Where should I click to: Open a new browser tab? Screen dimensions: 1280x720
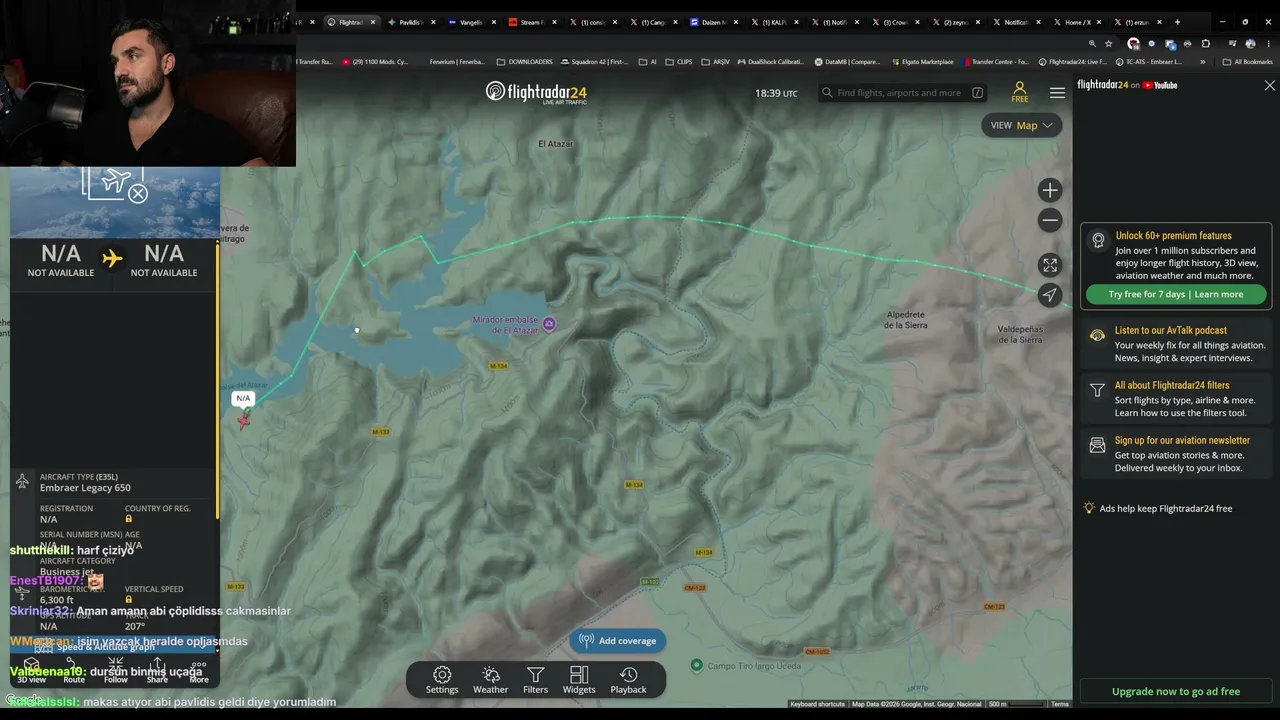click(1177, 22)
